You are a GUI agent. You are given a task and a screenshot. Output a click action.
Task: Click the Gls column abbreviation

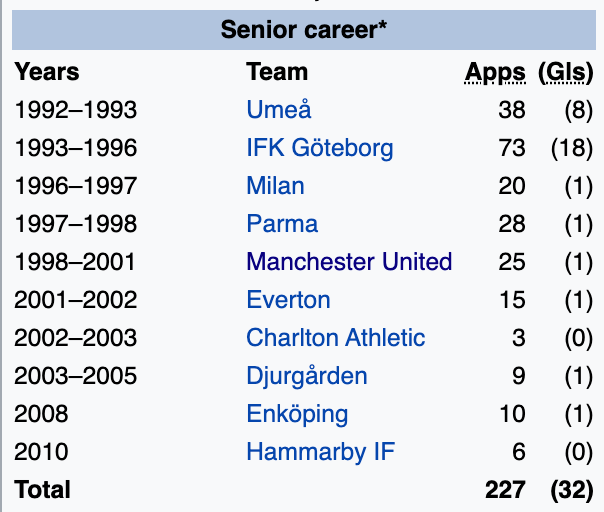(x=568, y=72)
